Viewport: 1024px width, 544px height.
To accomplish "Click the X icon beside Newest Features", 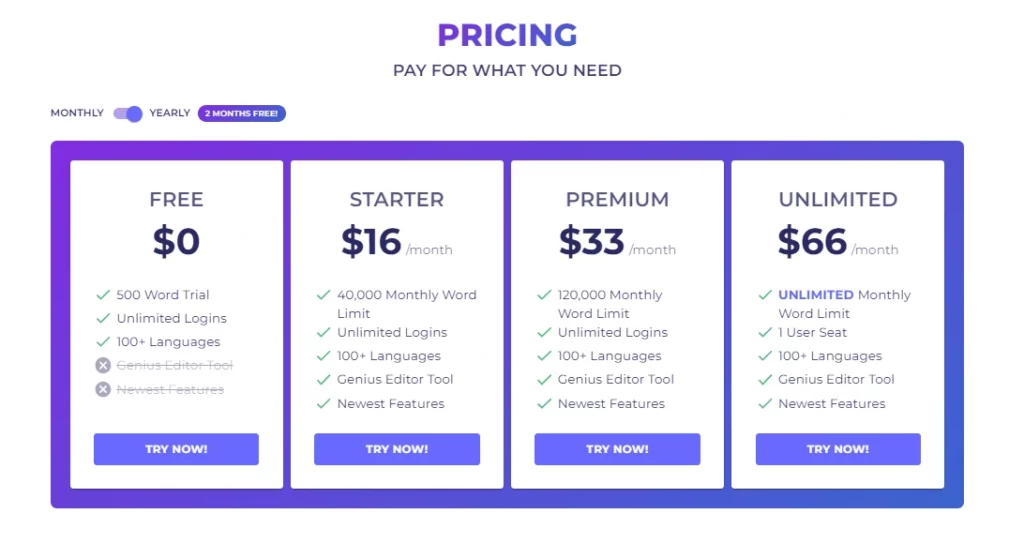I will 103,389.
